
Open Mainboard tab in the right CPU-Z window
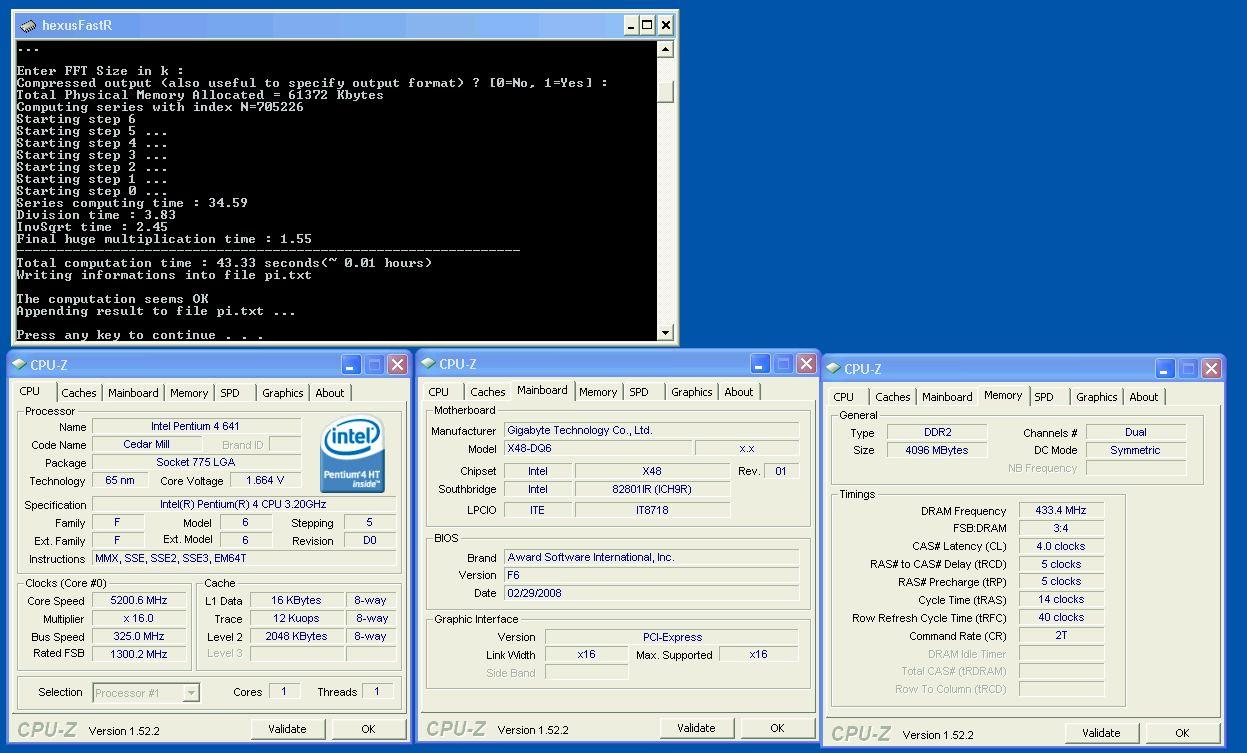947,397
